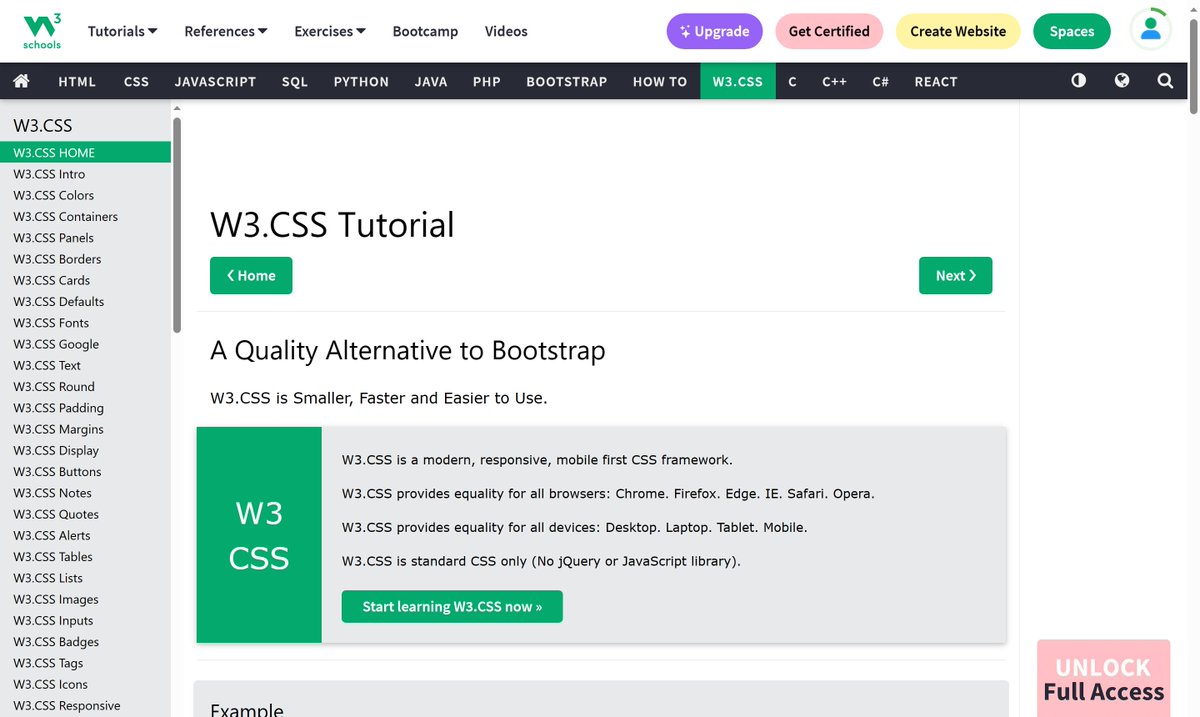Open W3.CSS Alerts in sidebar
Viewport: 1200px width, 717px height.
(85, 535)
